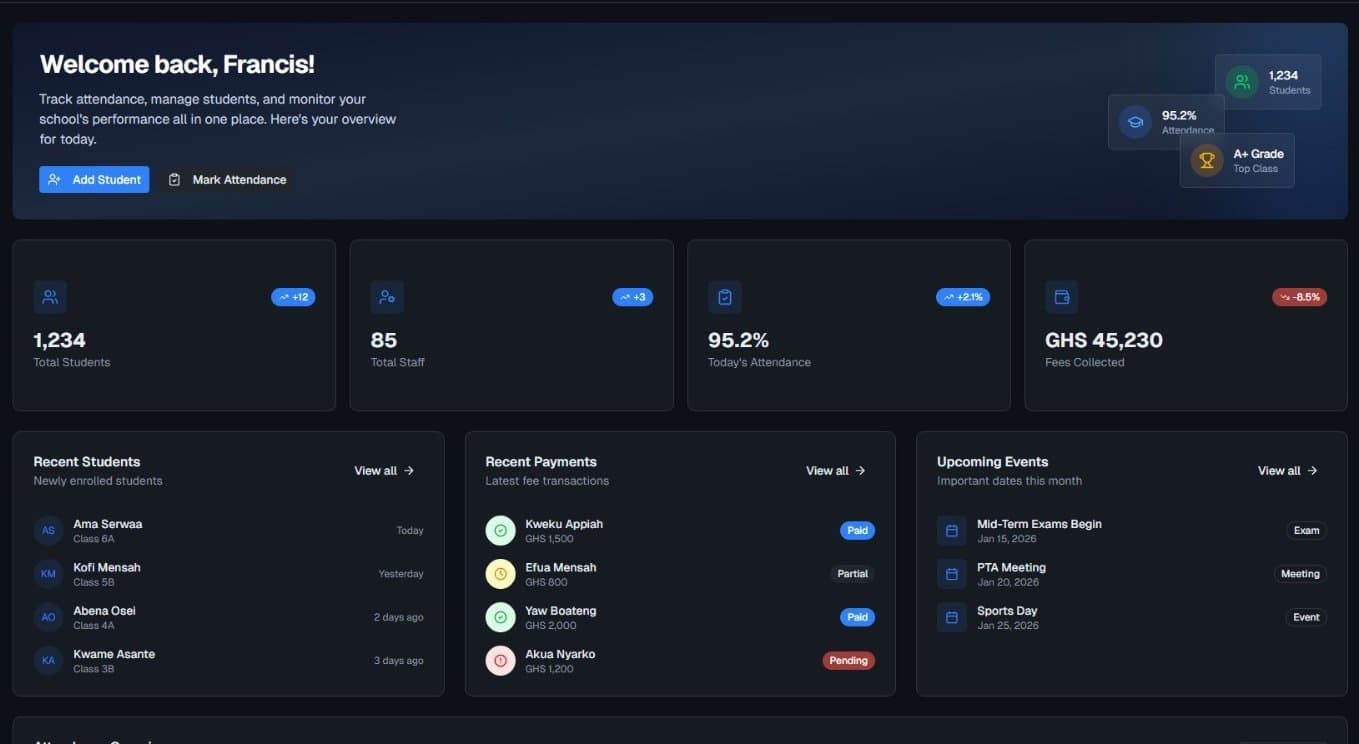Click the Fees Collected card icon
The height and width of the screenshot is (744, 1359).
pyautogui.click(x=1061, y=296)
